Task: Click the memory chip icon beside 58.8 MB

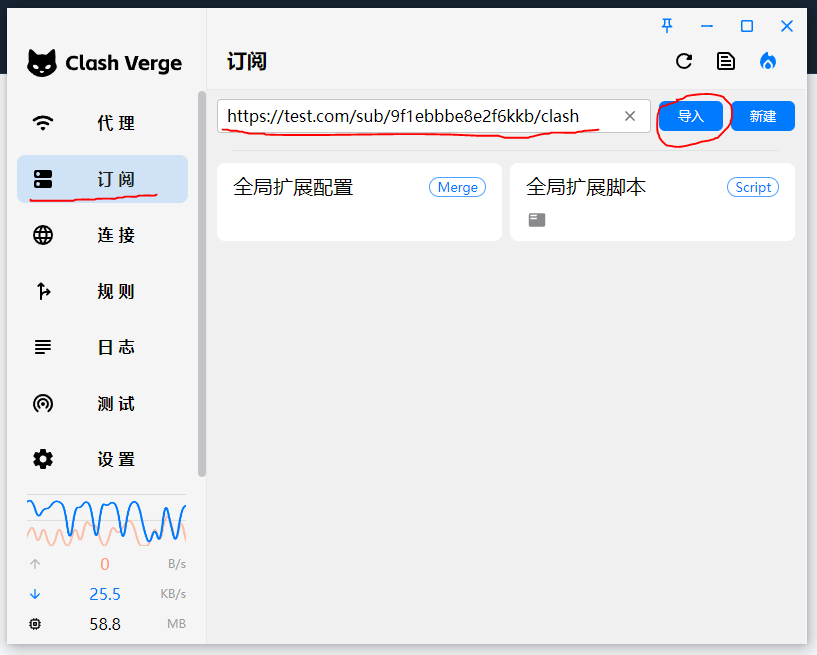Action: 36,624
